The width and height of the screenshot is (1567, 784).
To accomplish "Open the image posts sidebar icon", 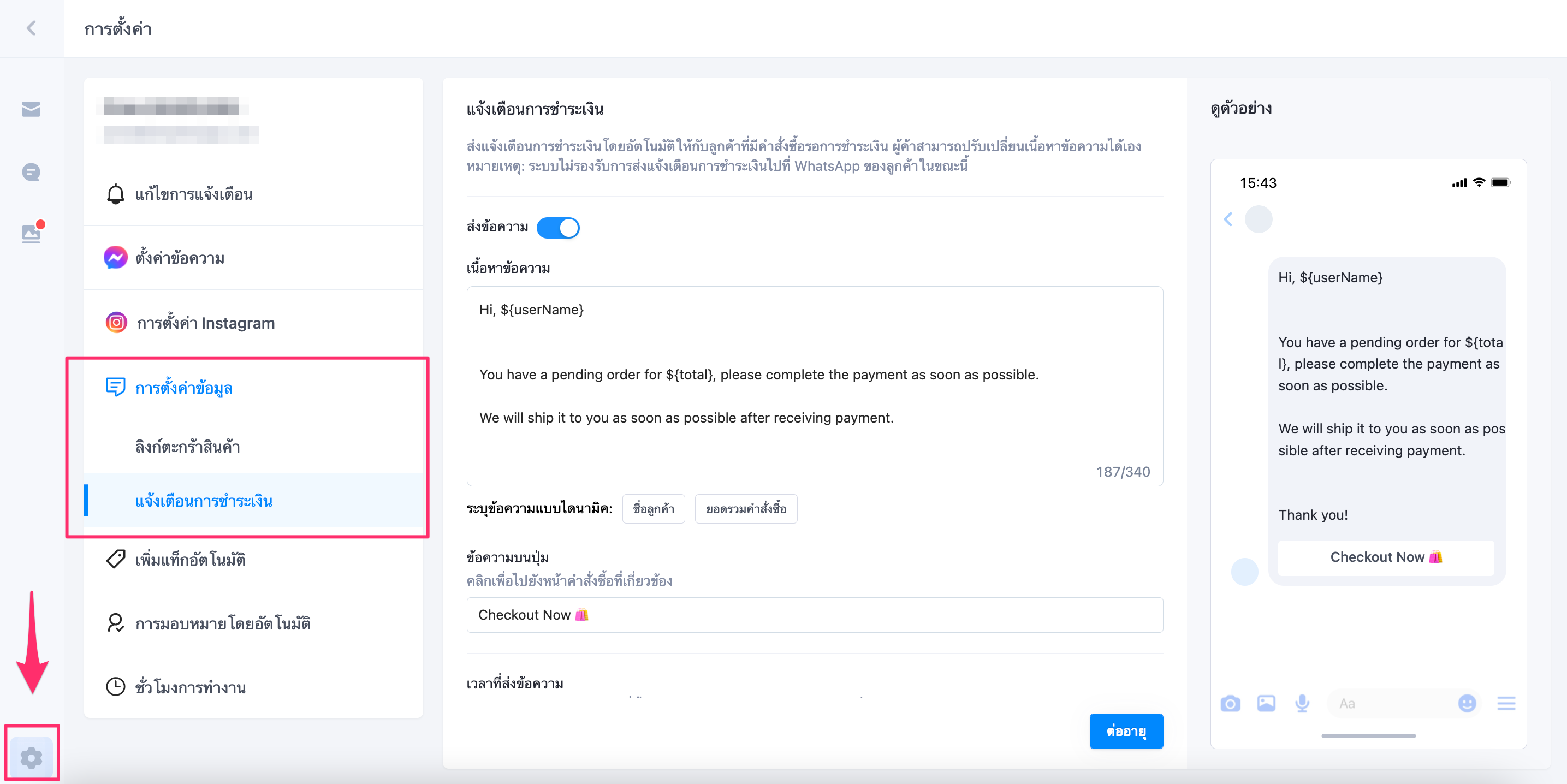I will [x=32, y=234].
